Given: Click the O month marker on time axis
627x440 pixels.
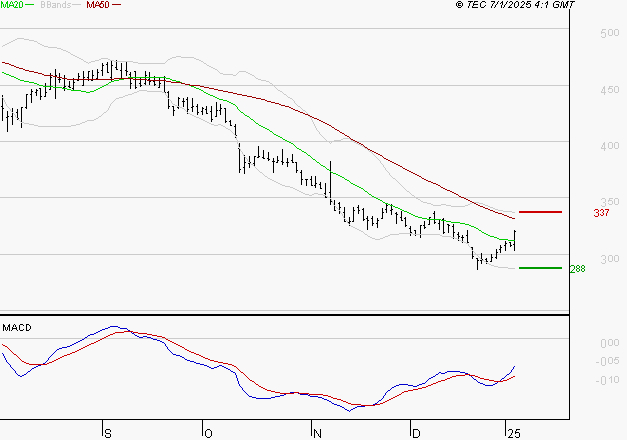Looking at the screenshot, I should (x=207, y=432).
